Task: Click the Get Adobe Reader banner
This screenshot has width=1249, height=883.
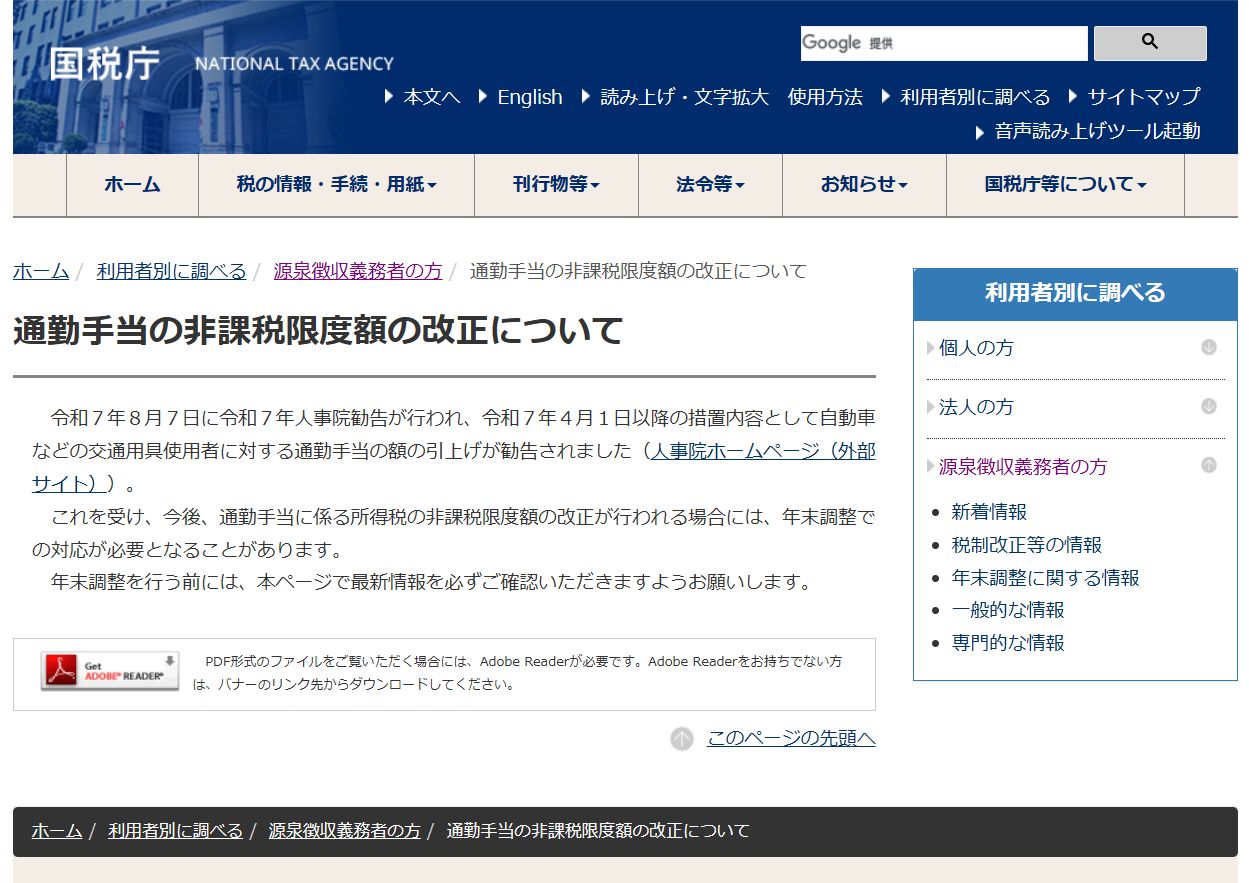Action: tap(110, 671)
